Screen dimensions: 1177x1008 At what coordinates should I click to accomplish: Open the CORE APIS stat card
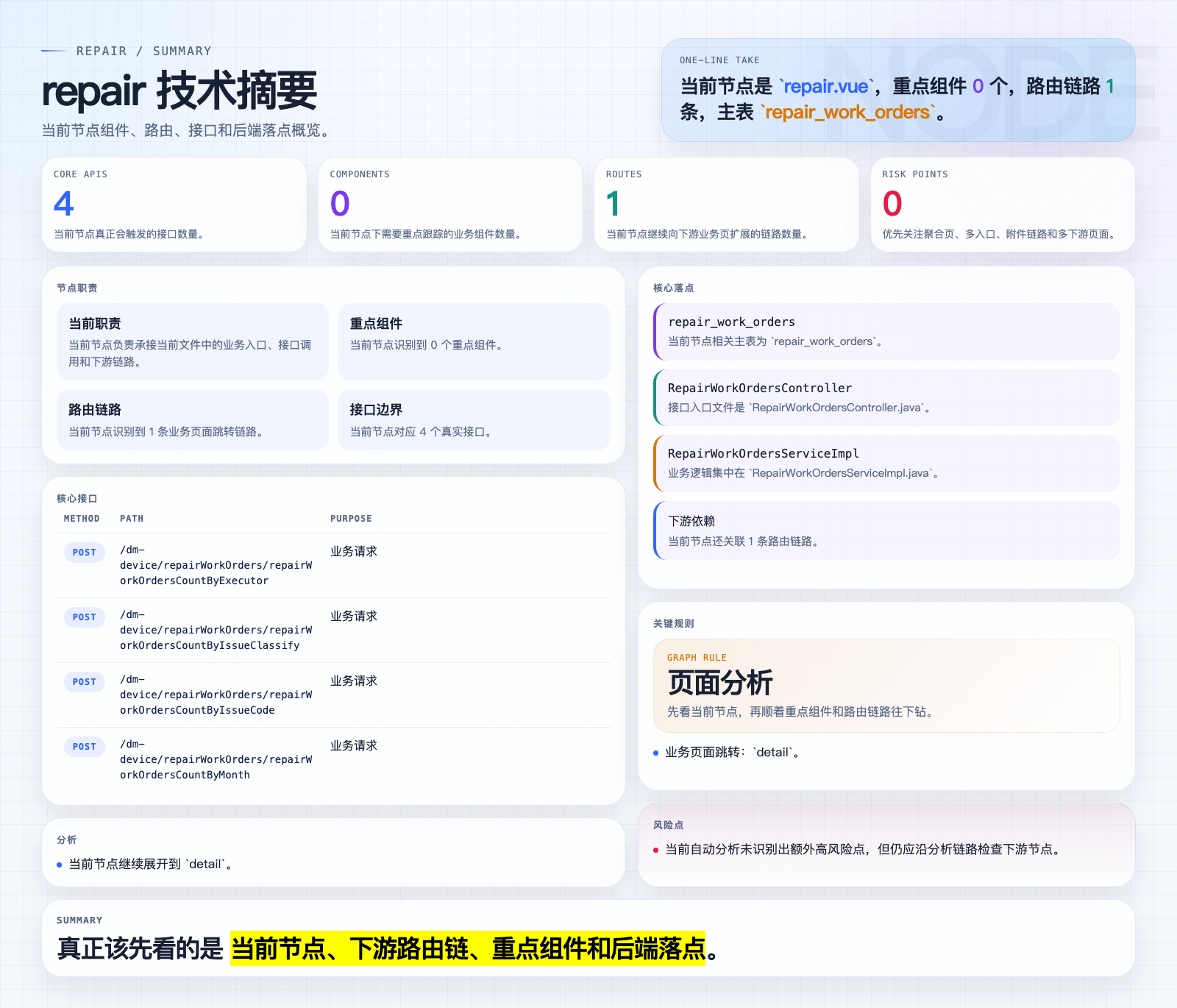(x=174, y=205)
